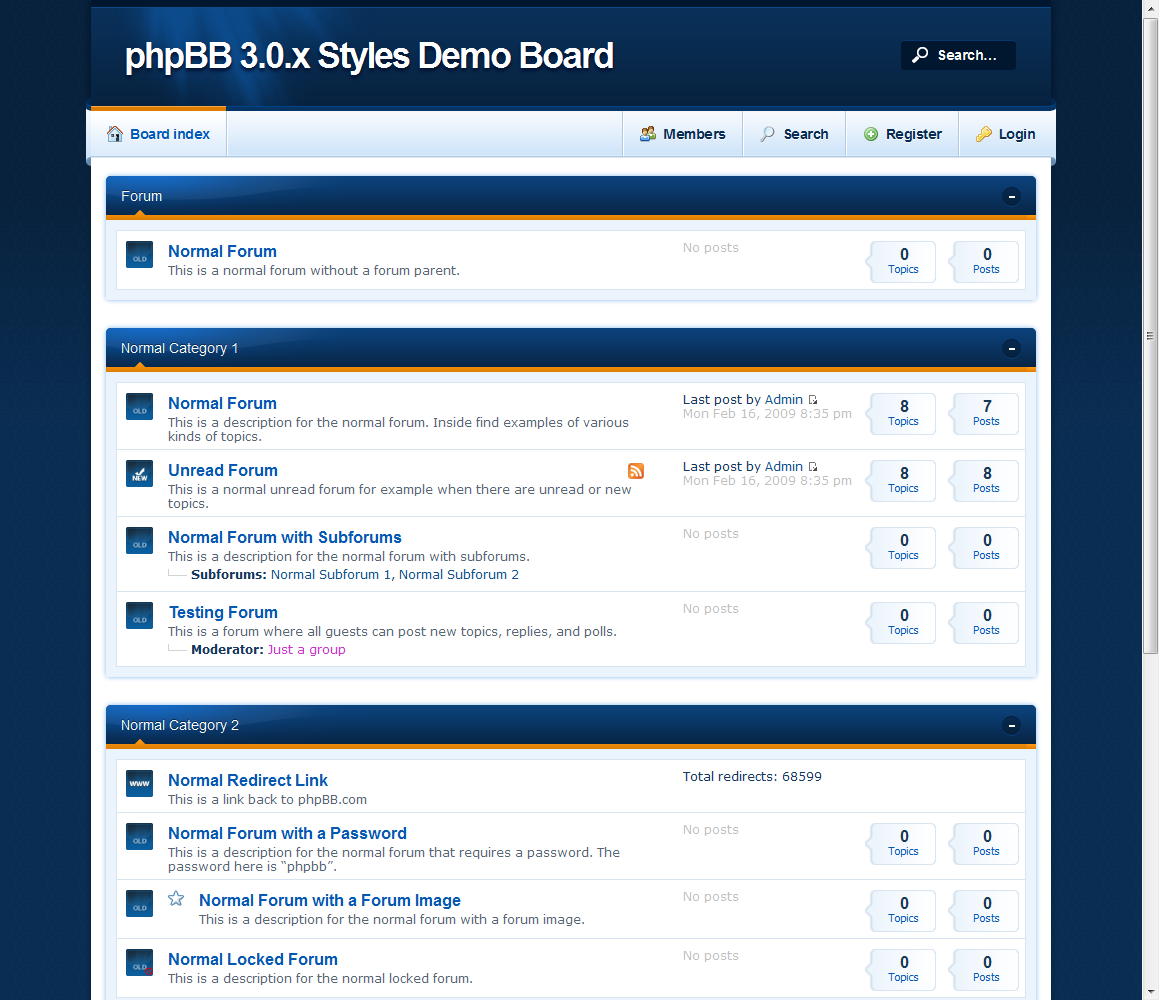
Task: Click the home icon beside Board index
Action: click(115, 134)
